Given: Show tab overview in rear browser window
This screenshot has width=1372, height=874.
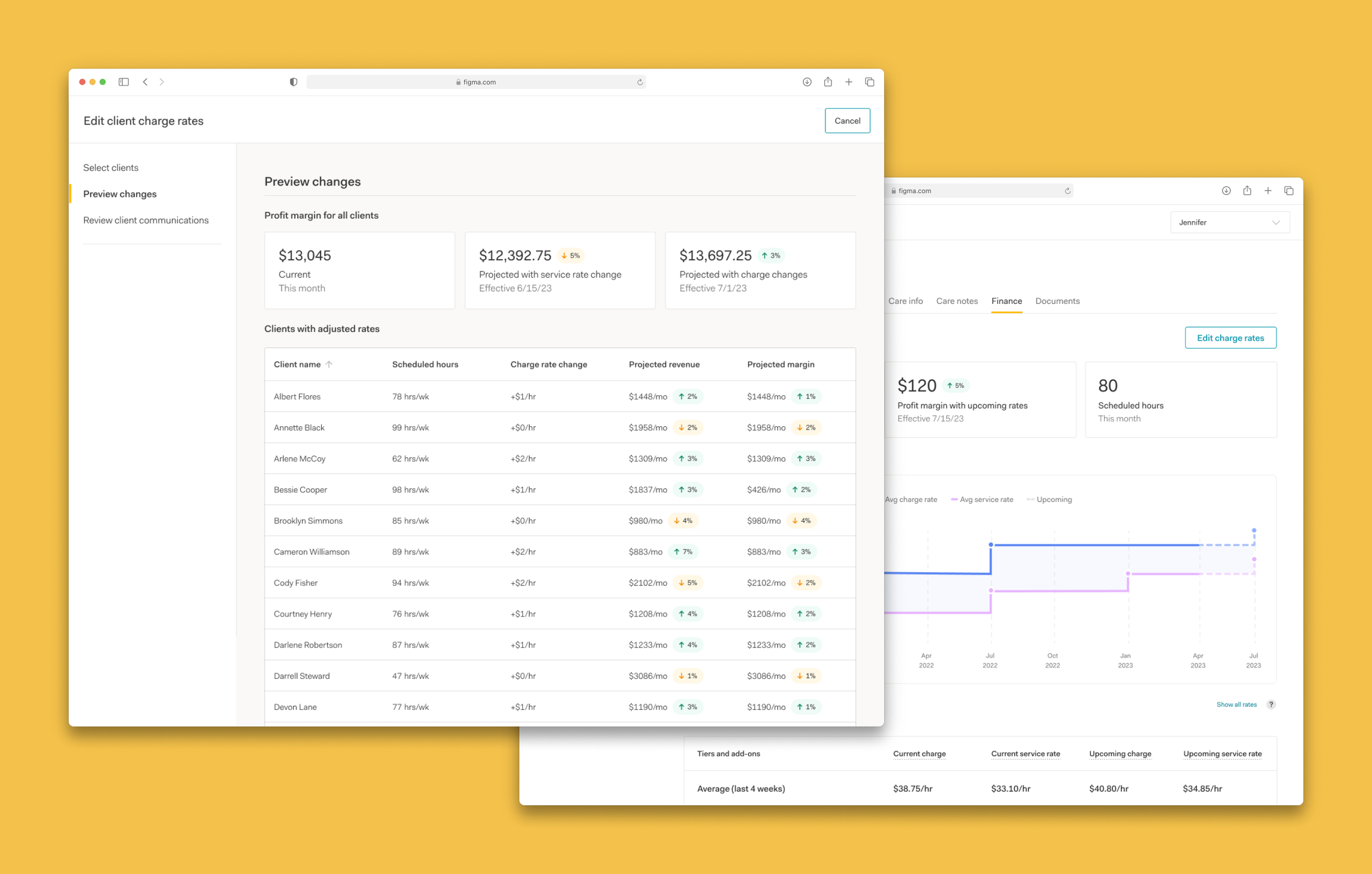Looking at the screenshot, I should pyautogui.click(x=1289, y=191).
